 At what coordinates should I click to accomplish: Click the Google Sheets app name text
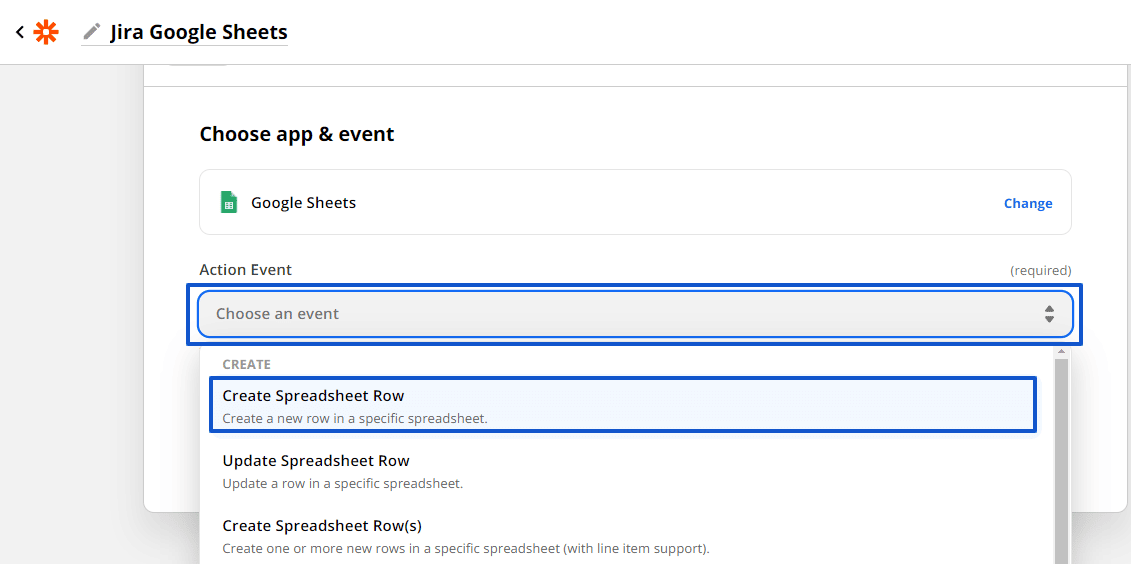(x=304, y=203)
